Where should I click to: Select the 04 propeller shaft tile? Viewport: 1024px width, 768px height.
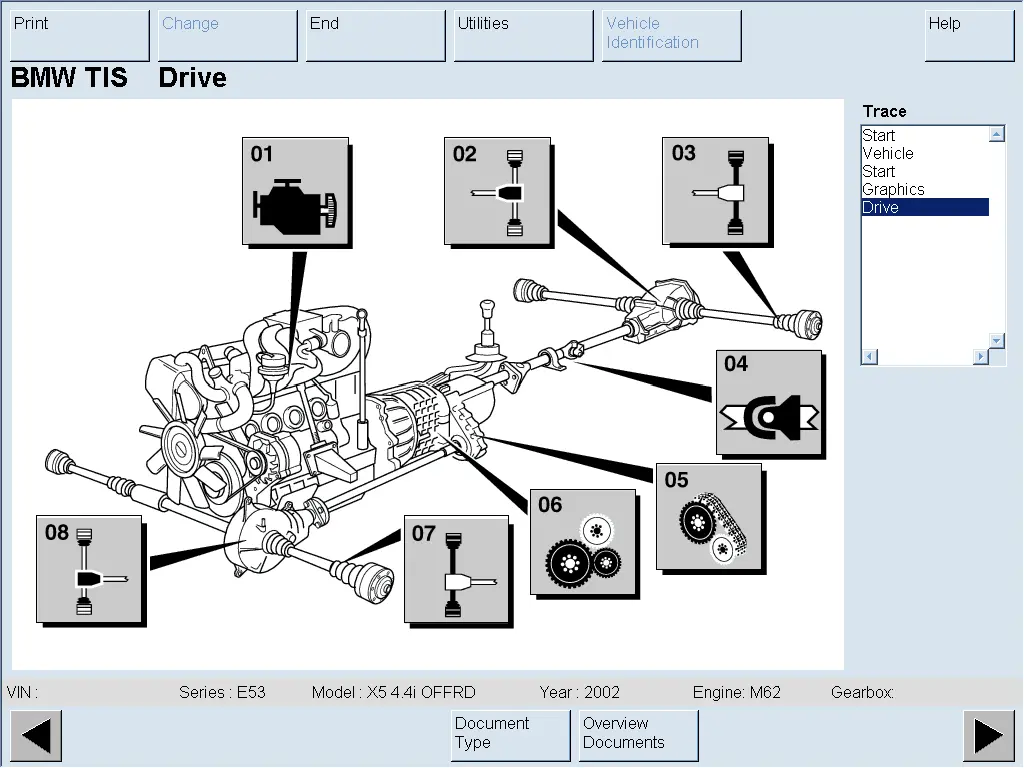(x=769, y=403)
